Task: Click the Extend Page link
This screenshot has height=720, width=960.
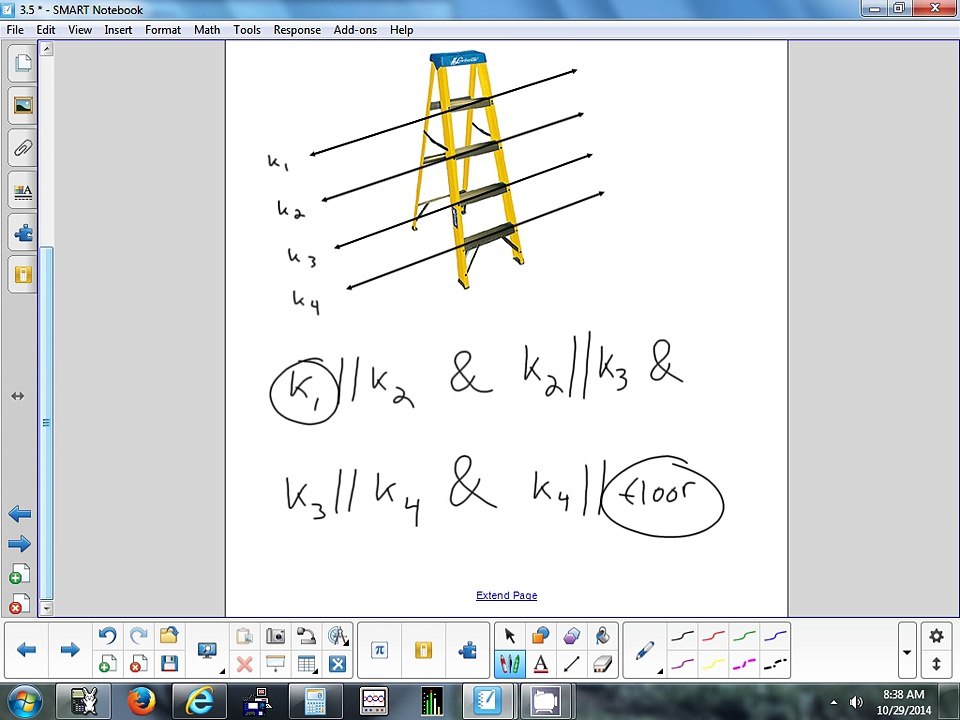Action: pyautogui.click(x=506, y=595)
